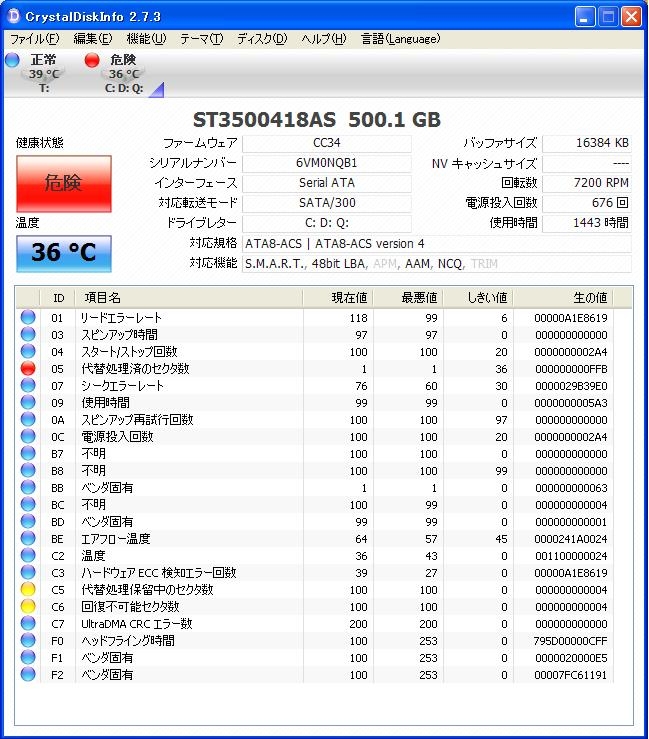Click the buffer size field 16384 KB
This screenshot has height=739, width=649.
(587, 143)
